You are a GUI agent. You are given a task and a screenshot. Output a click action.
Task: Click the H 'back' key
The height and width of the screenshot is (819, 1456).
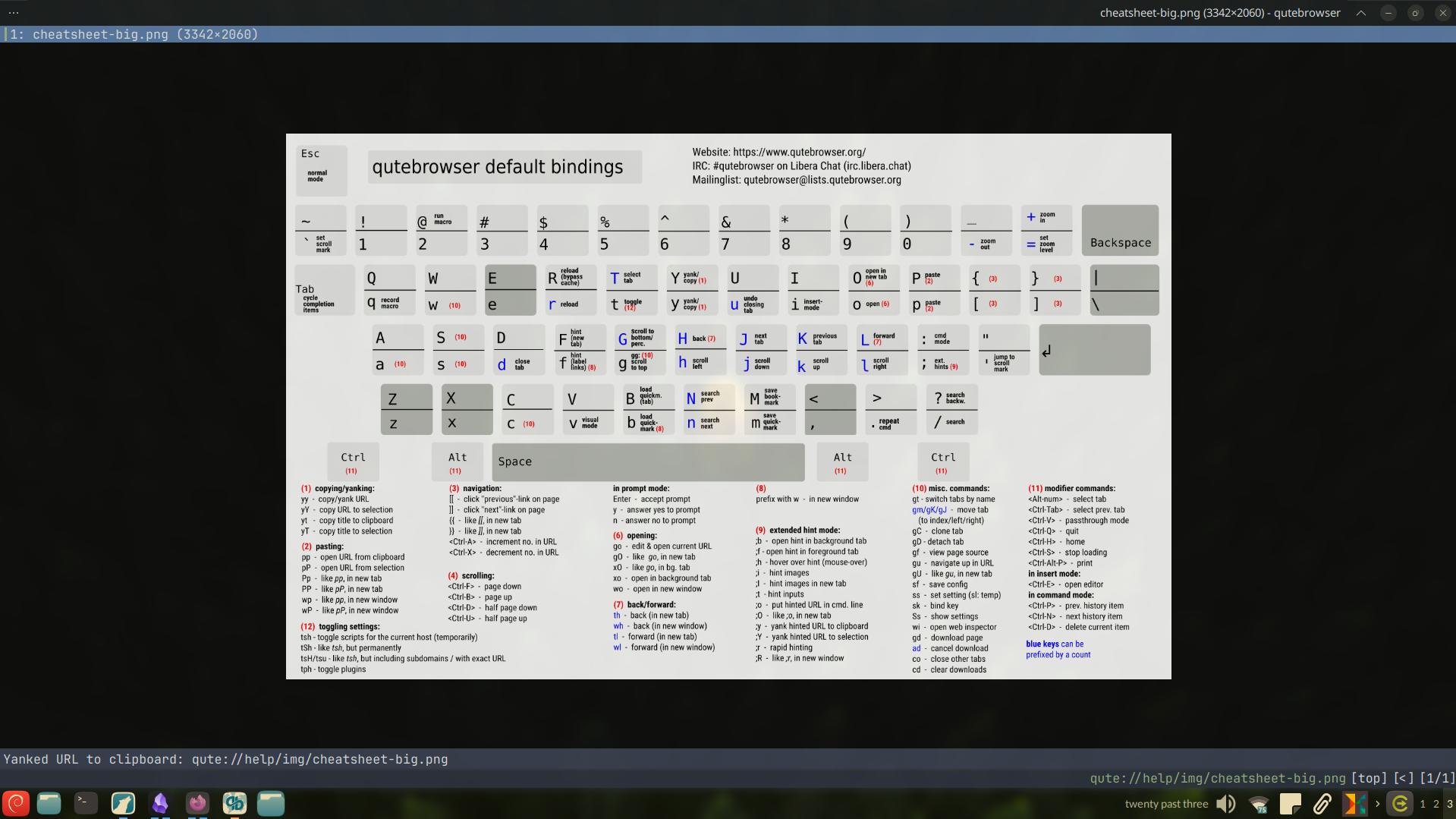coord(700,338)
